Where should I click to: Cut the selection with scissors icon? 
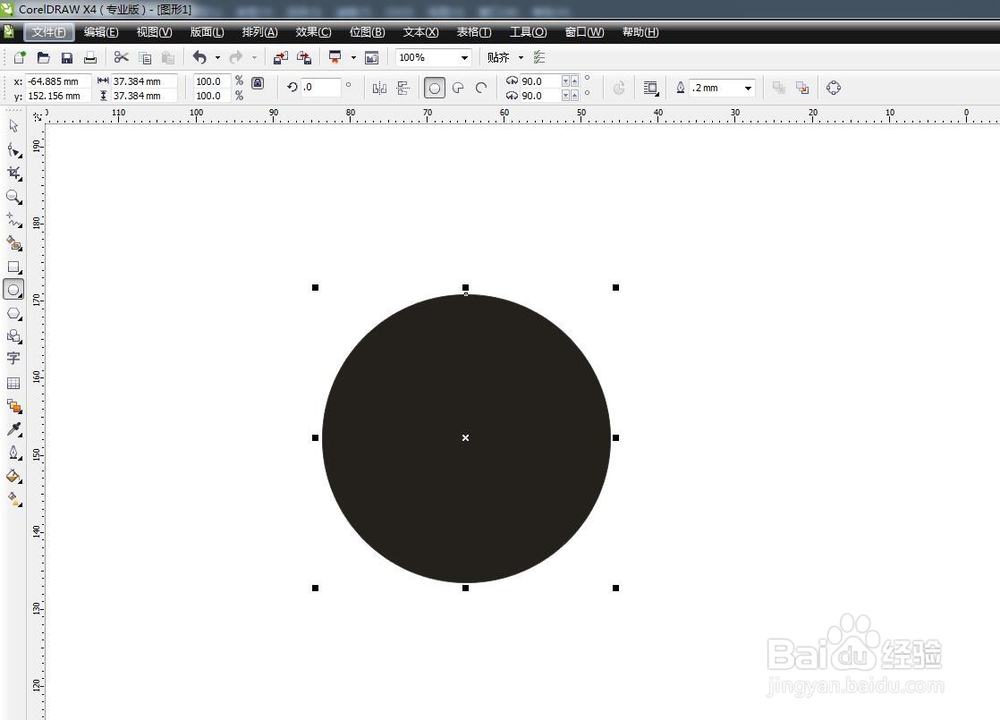tap(121, 57)
